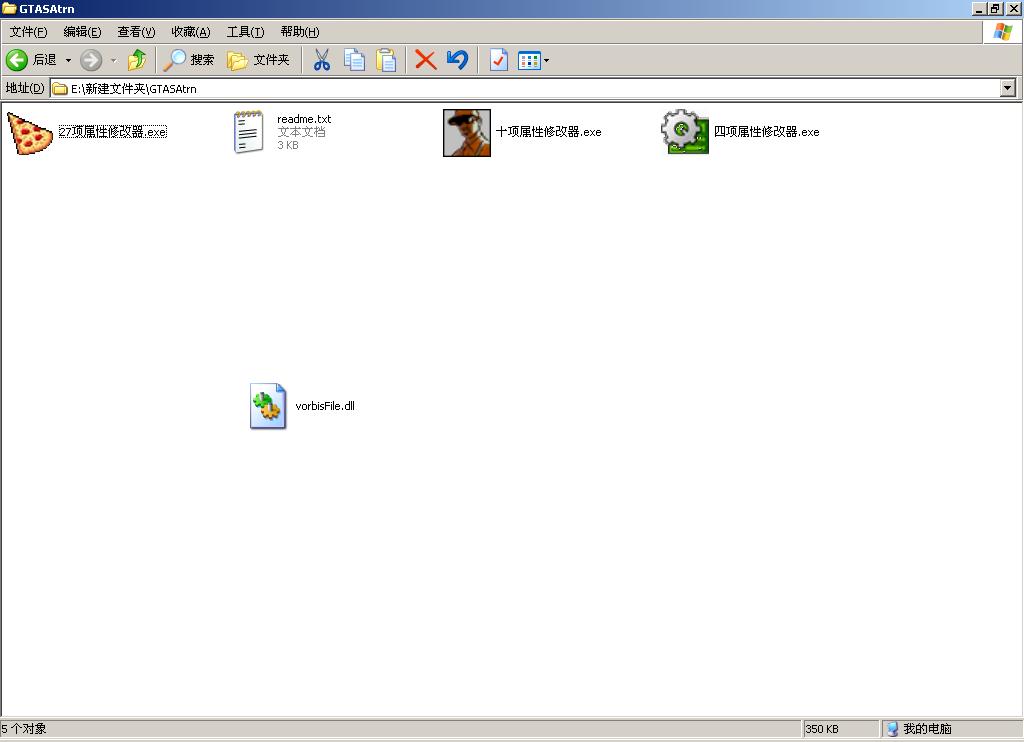Open the Search (搜索) magnifier button
Image resolution: width=1024 pixels, height=742 pixels.
(x=188, y=60)
